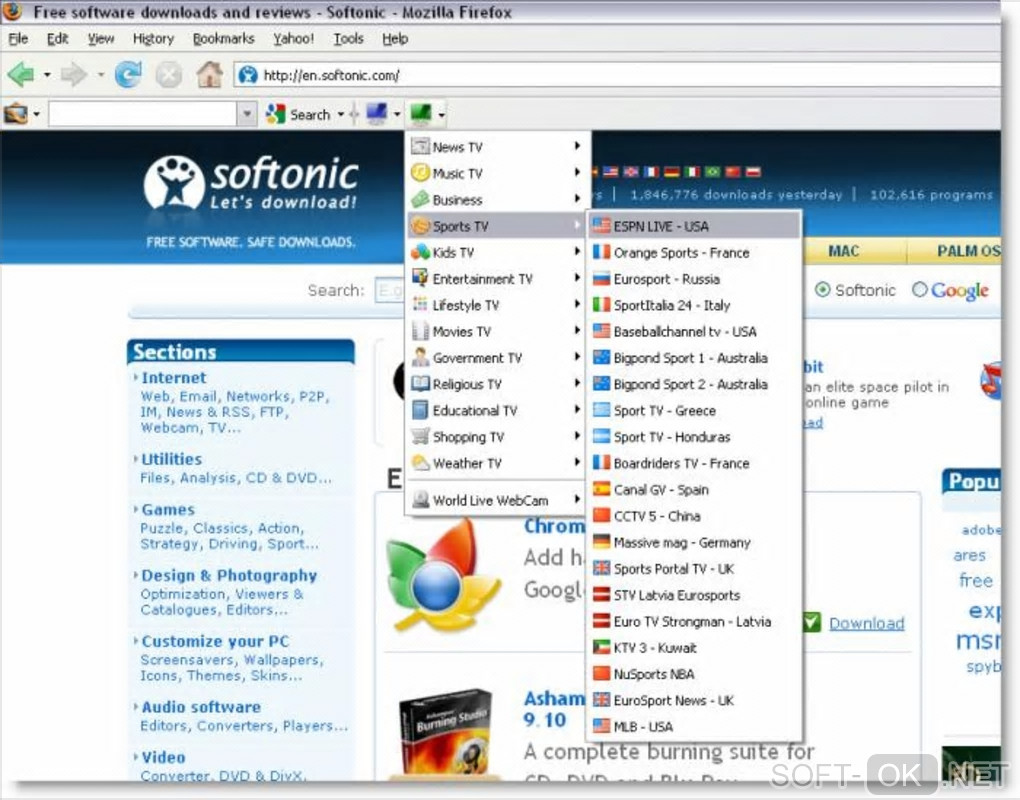Open the Entertainment TV submenu
Image resolution: width=1020 pixels, height=800 pixels.
496,278
